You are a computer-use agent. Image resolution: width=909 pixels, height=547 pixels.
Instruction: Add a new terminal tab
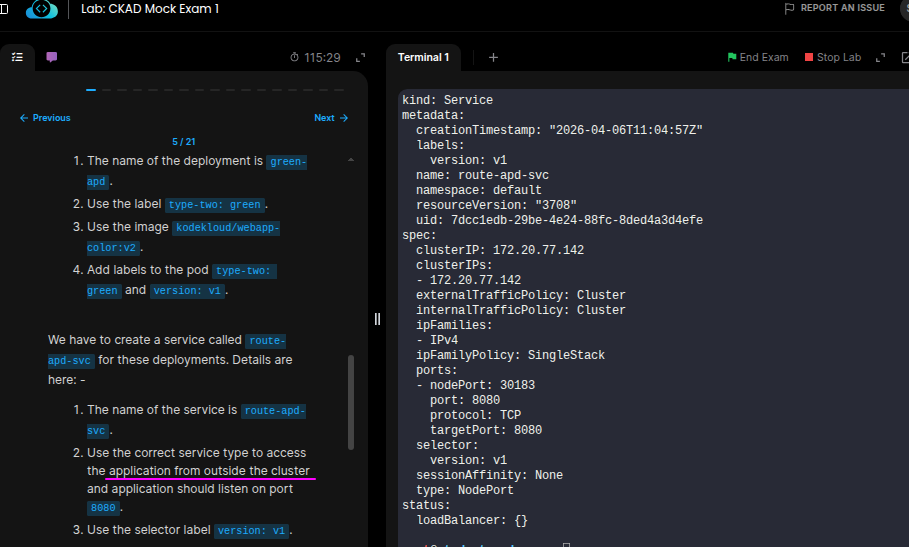click(x=493, y=57)
